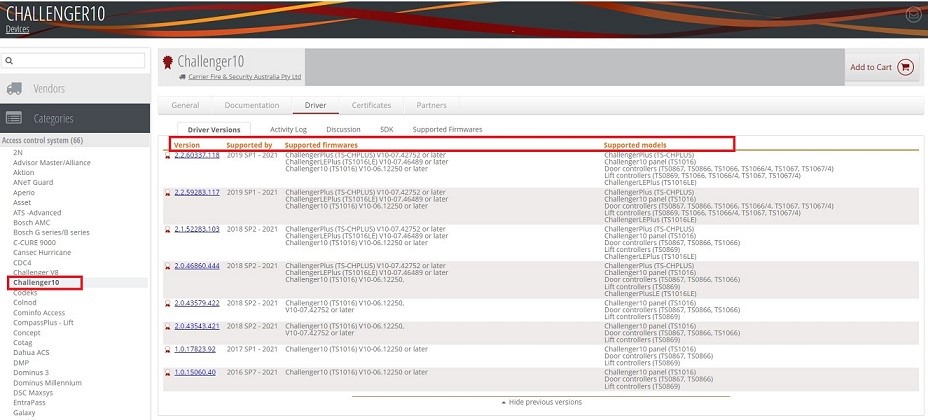Viewport: 928px width, 420px height.
Task: Open the SDK sub-tab
Action: point(386,130)
